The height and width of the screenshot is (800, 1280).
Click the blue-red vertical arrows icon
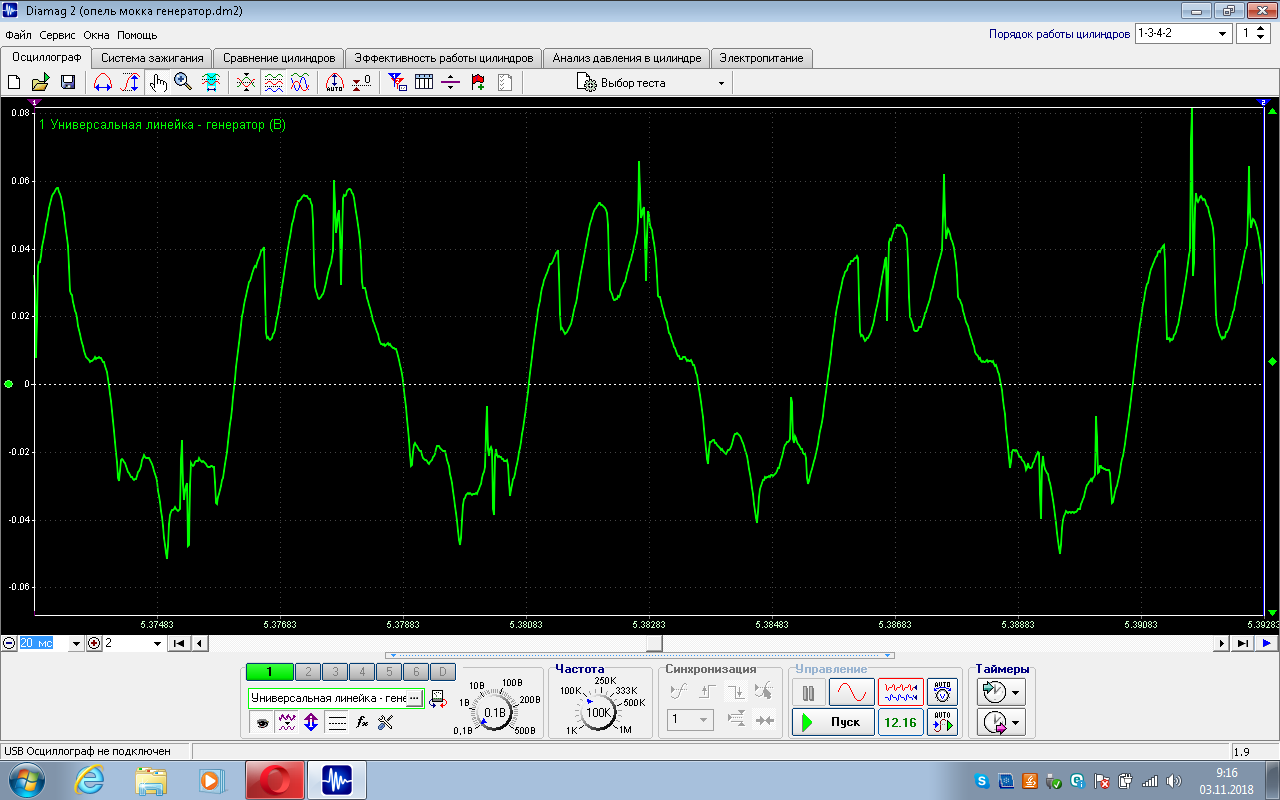coord(311,722)
